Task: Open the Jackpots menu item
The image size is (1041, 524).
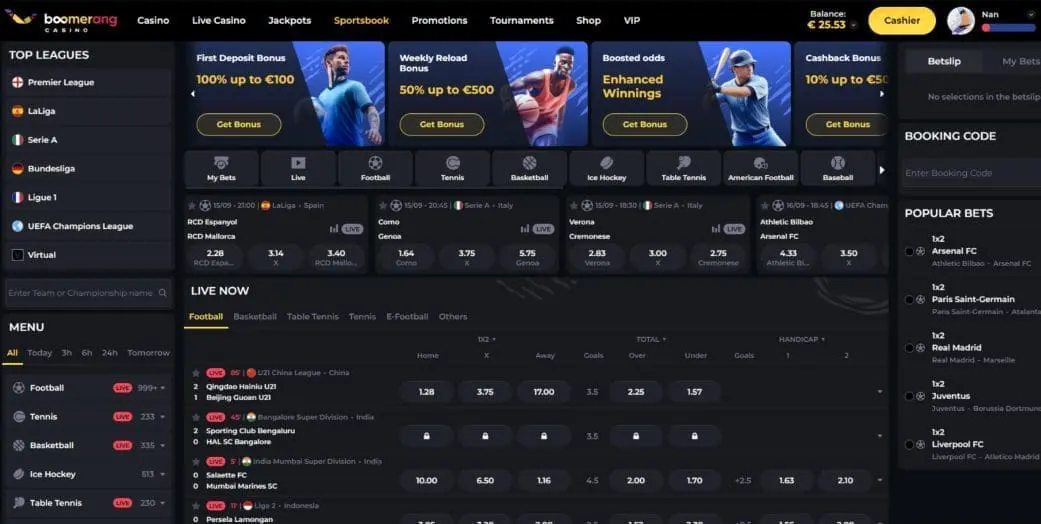Action: pyautogui.click(x=289, y=20)
